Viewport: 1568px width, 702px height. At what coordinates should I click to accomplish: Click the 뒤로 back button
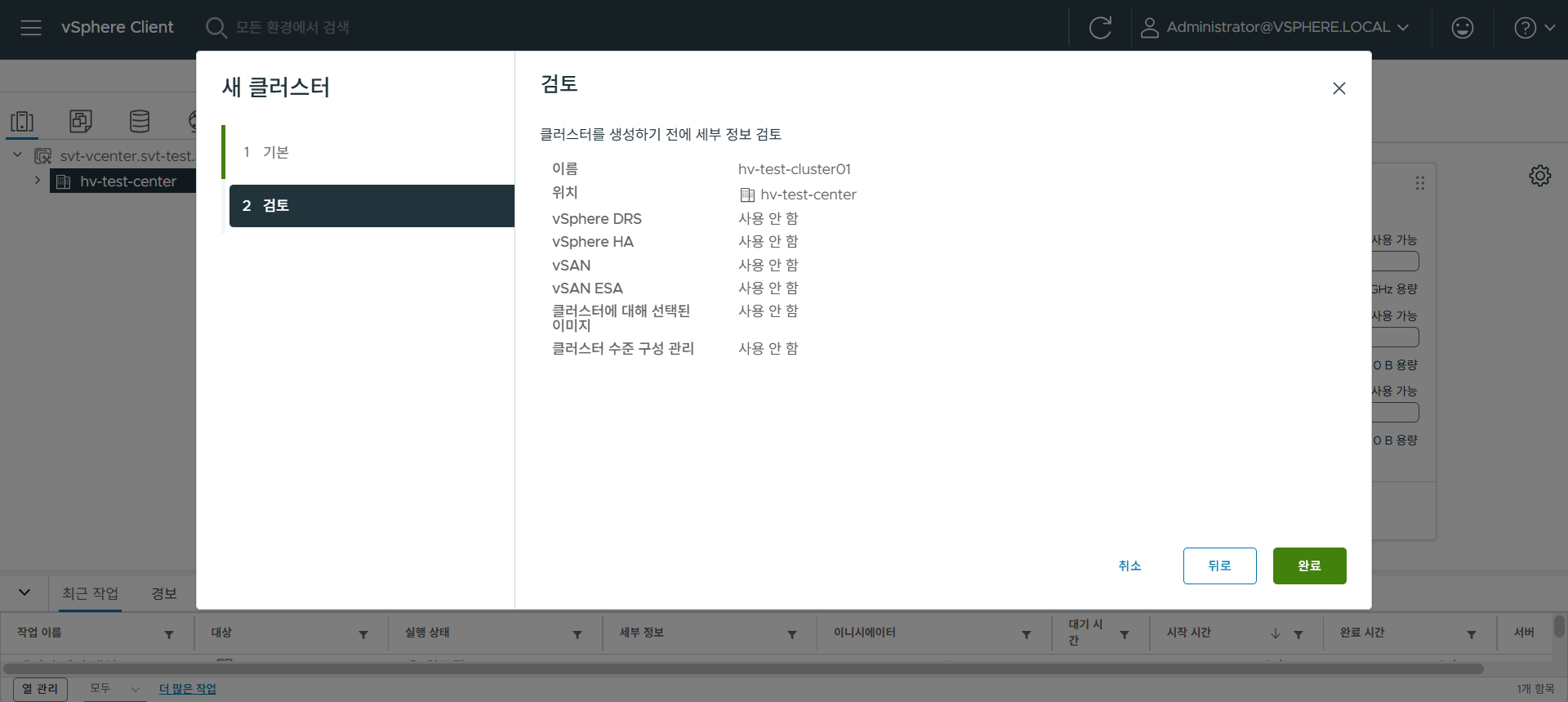tap(1219, 566)
